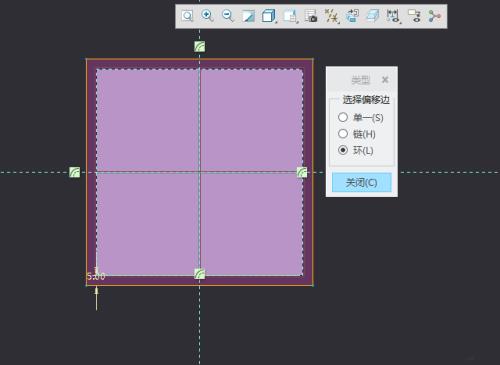Select the 5.00 dimension value
Viewport: 500px width, 365px height.
96,276
